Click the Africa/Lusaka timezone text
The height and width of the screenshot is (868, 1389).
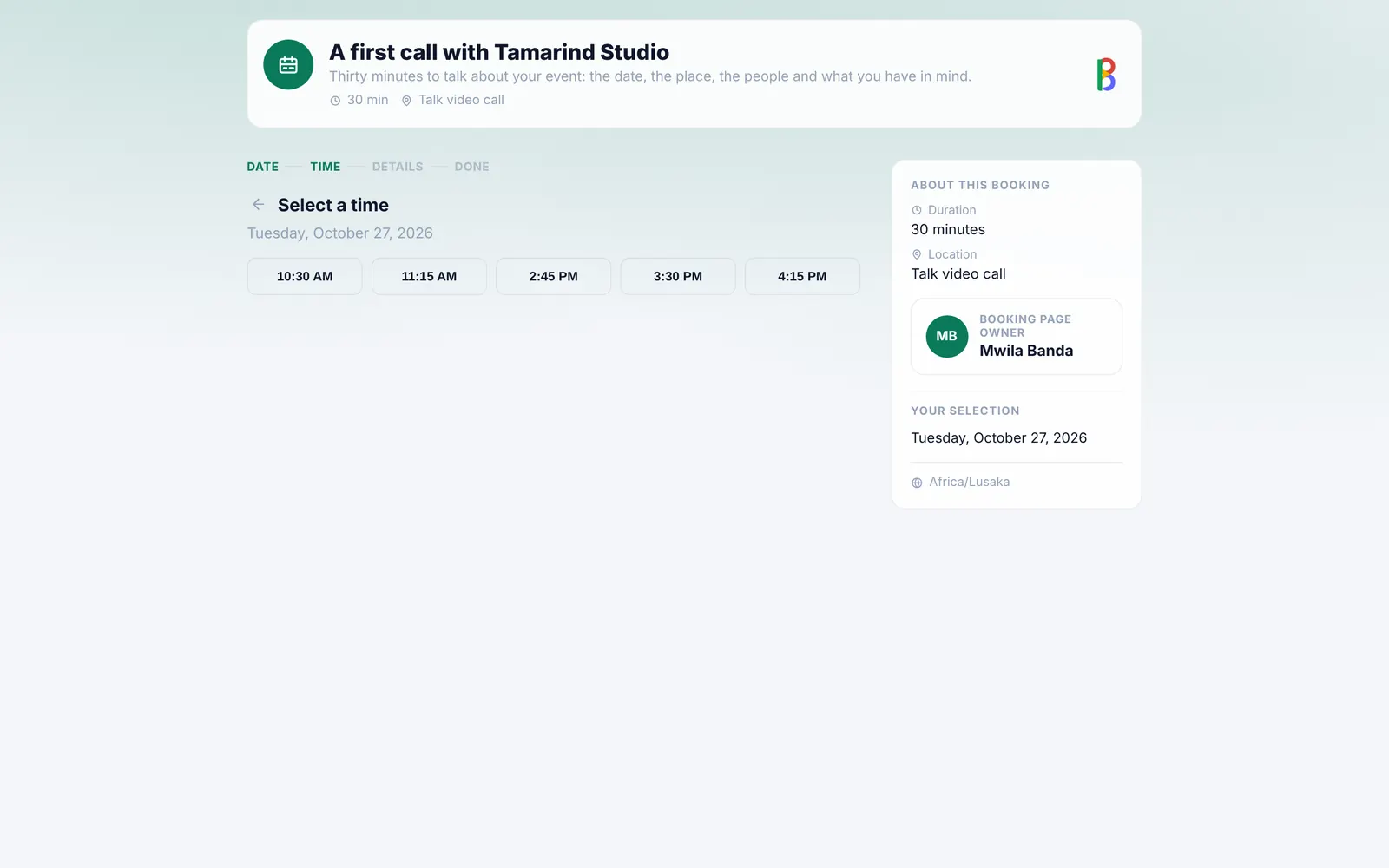(x=970, y=482)
